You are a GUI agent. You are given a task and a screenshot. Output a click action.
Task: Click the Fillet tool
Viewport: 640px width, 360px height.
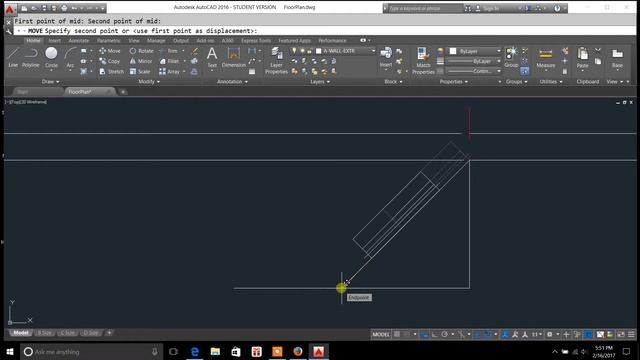(x=169, y=61)
